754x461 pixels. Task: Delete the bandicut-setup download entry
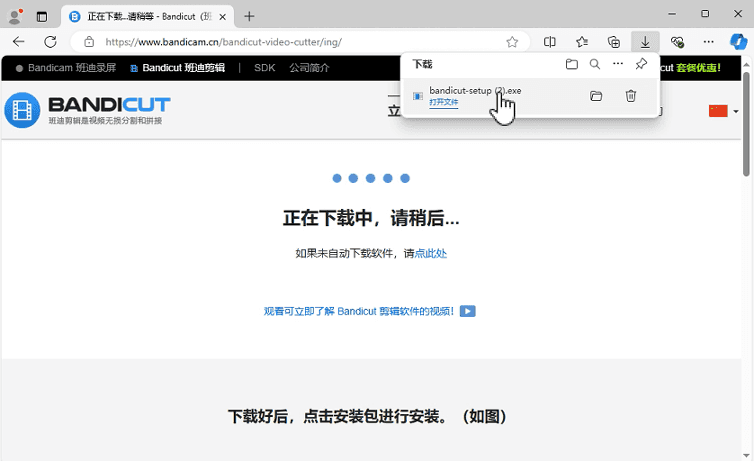pos(630,96)
